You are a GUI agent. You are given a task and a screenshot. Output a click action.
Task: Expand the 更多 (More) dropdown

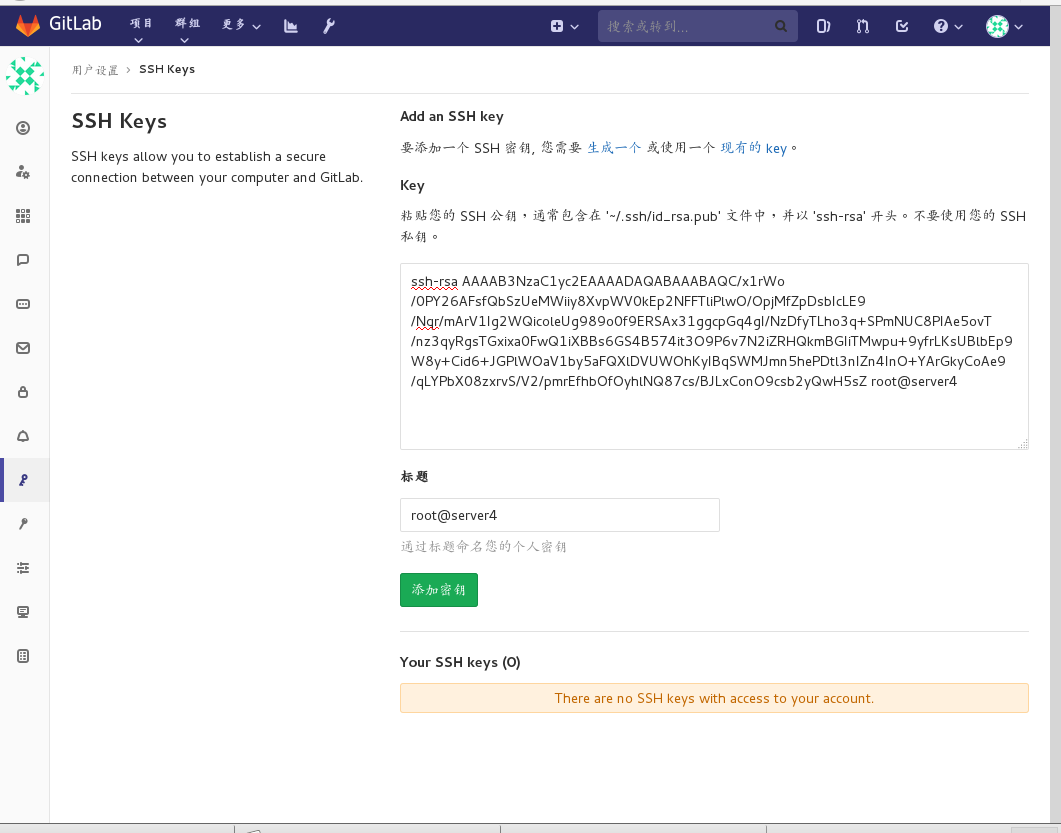pyautogui.click(x=241, y=26)
